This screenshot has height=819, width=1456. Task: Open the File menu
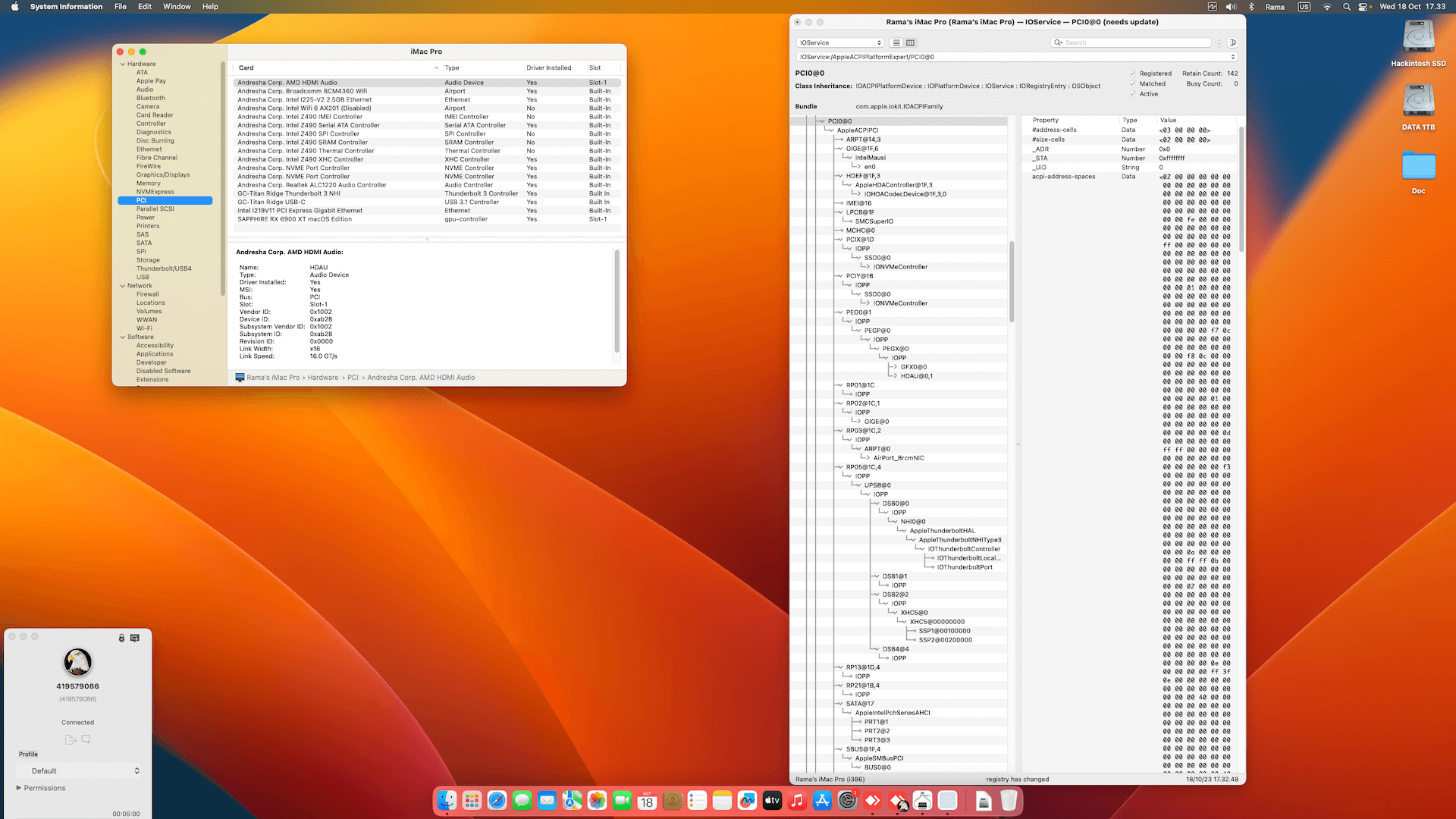coord(120,7)
